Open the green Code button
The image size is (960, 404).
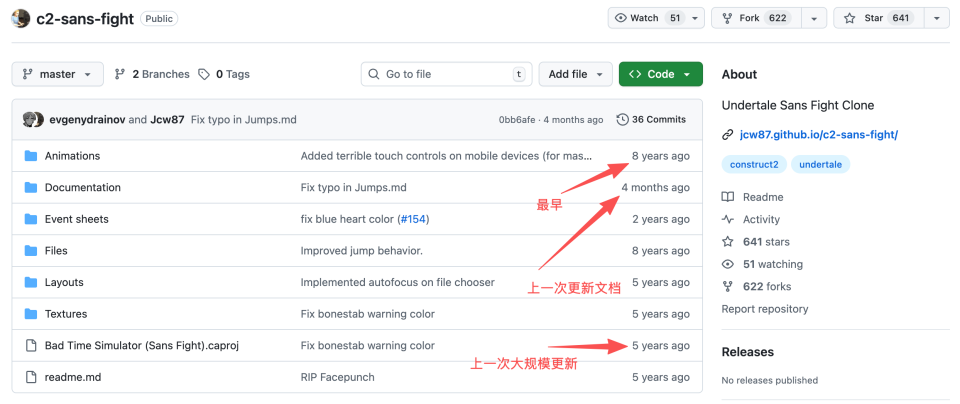tap(660, 74)
